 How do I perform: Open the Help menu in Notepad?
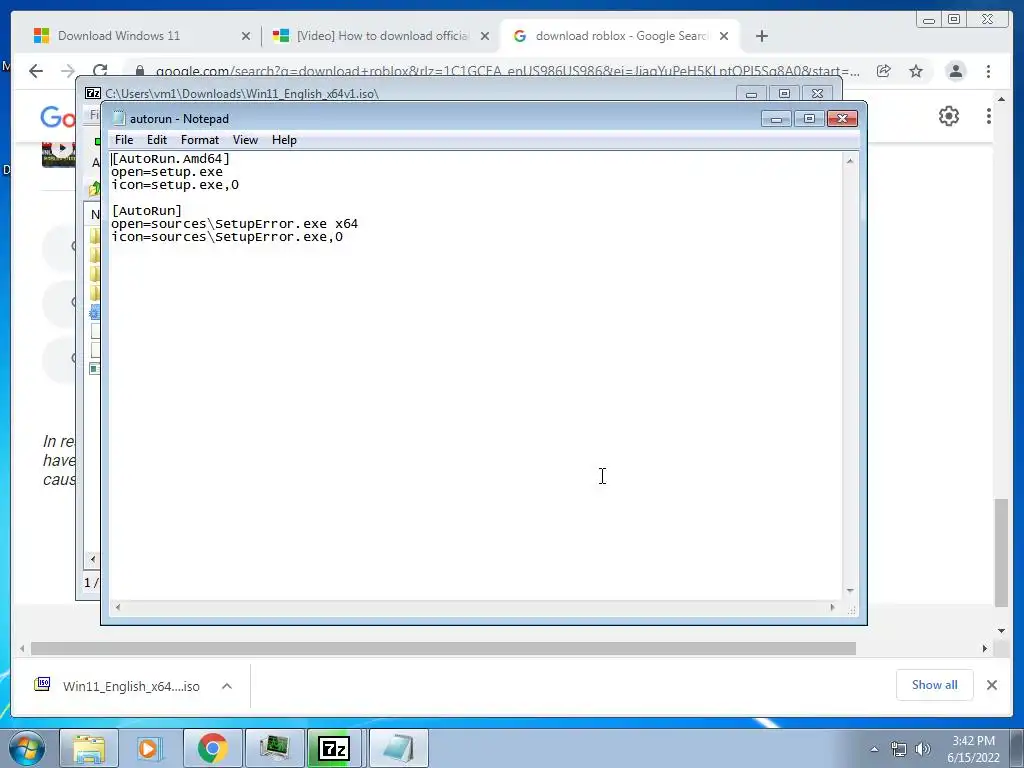click(x=284, y=140)
